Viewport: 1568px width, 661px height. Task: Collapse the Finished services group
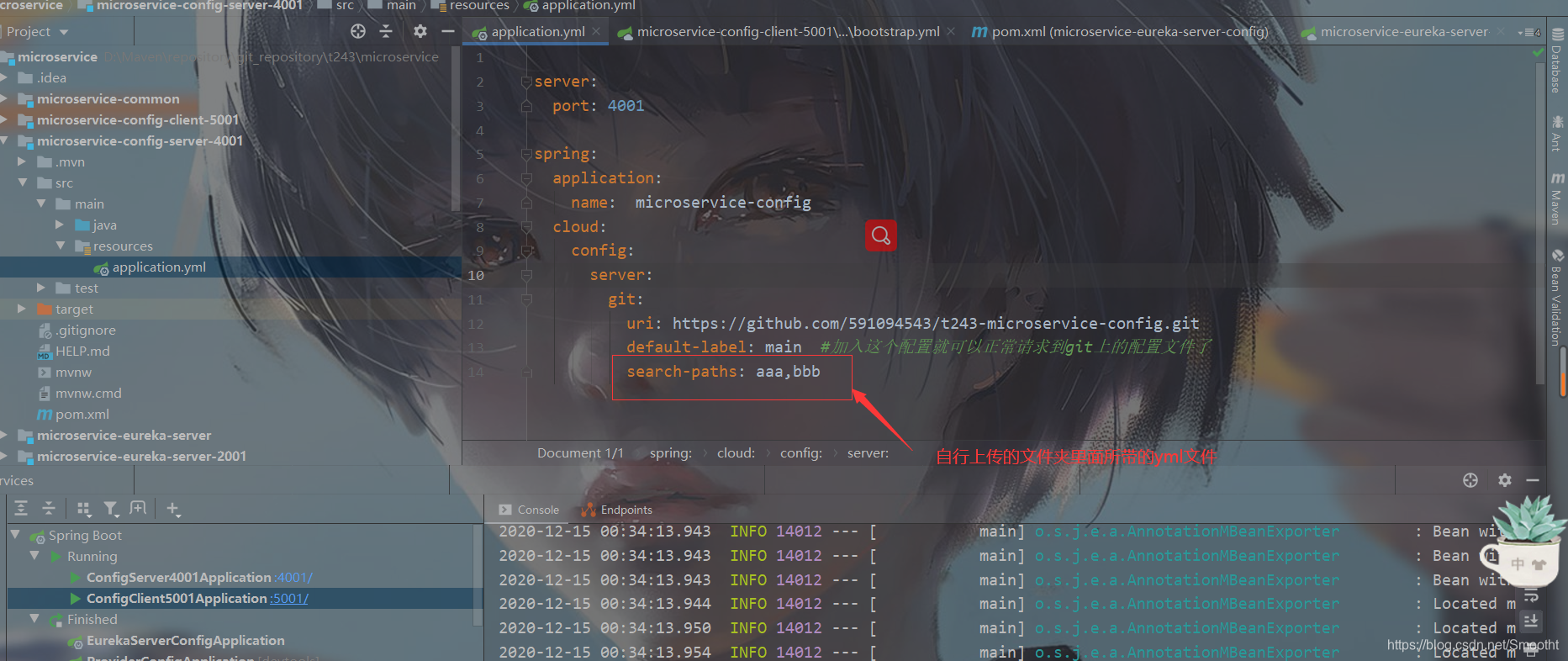[x=34, y=618]
